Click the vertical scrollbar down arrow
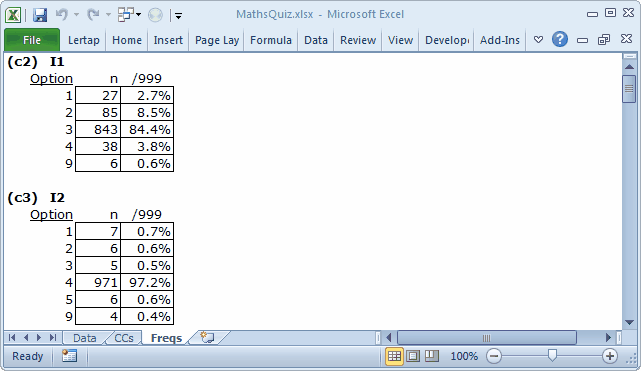Screen dimensions: 641x371 tap(630, 323)
